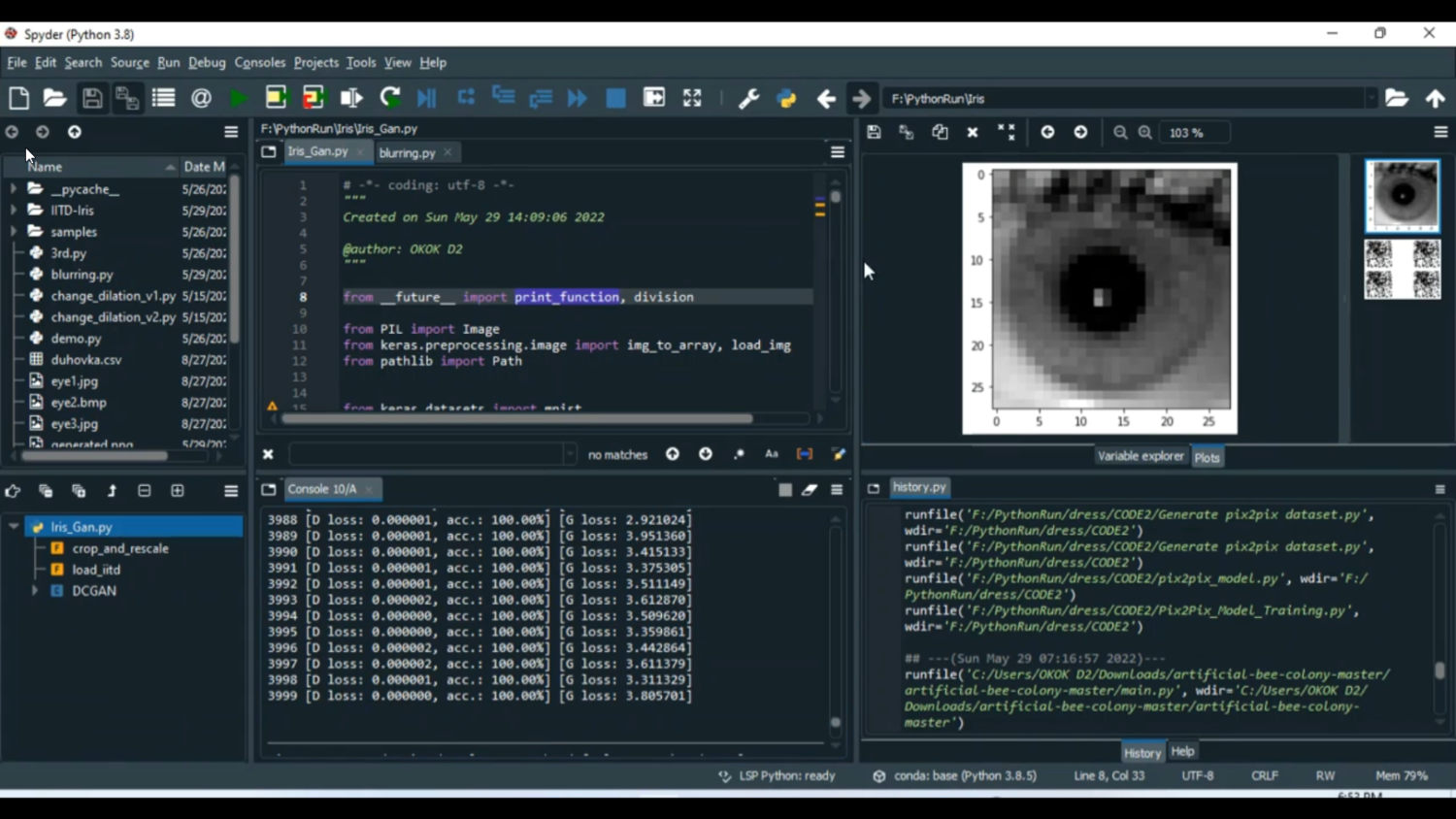Select the QR-like plot thumbnail

[1403, 270]
